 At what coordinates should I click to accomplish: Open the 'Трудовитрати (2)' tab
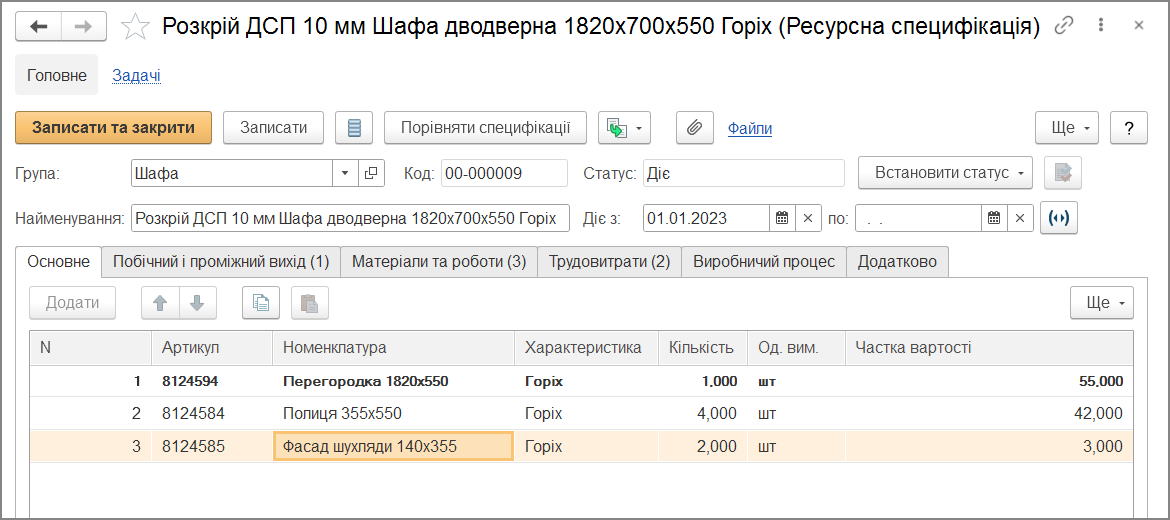pyautogui.click(x=609, y=262)
